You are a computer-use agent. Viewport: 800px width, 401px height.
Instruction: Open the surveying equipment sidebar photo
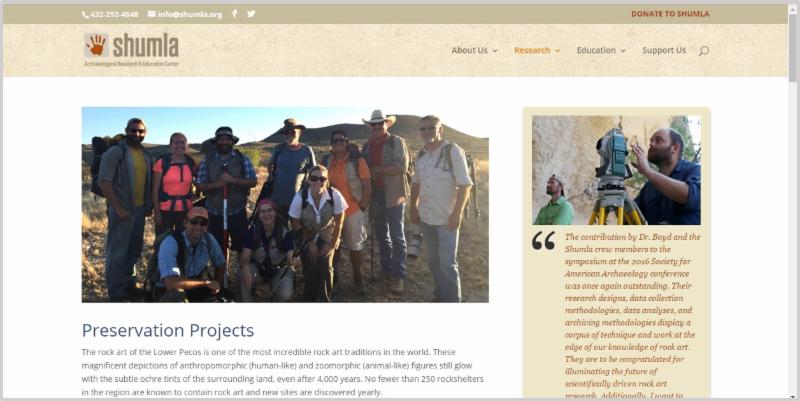point(616,170)
